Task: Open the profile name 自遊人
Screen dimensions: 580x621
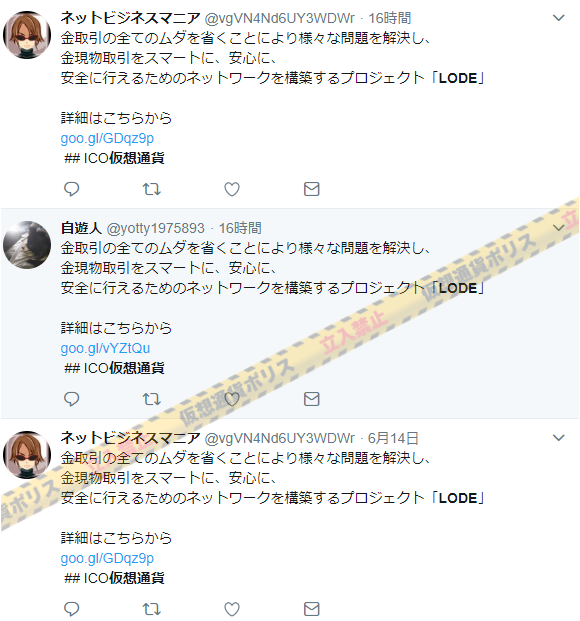Action: pos(81,228)
